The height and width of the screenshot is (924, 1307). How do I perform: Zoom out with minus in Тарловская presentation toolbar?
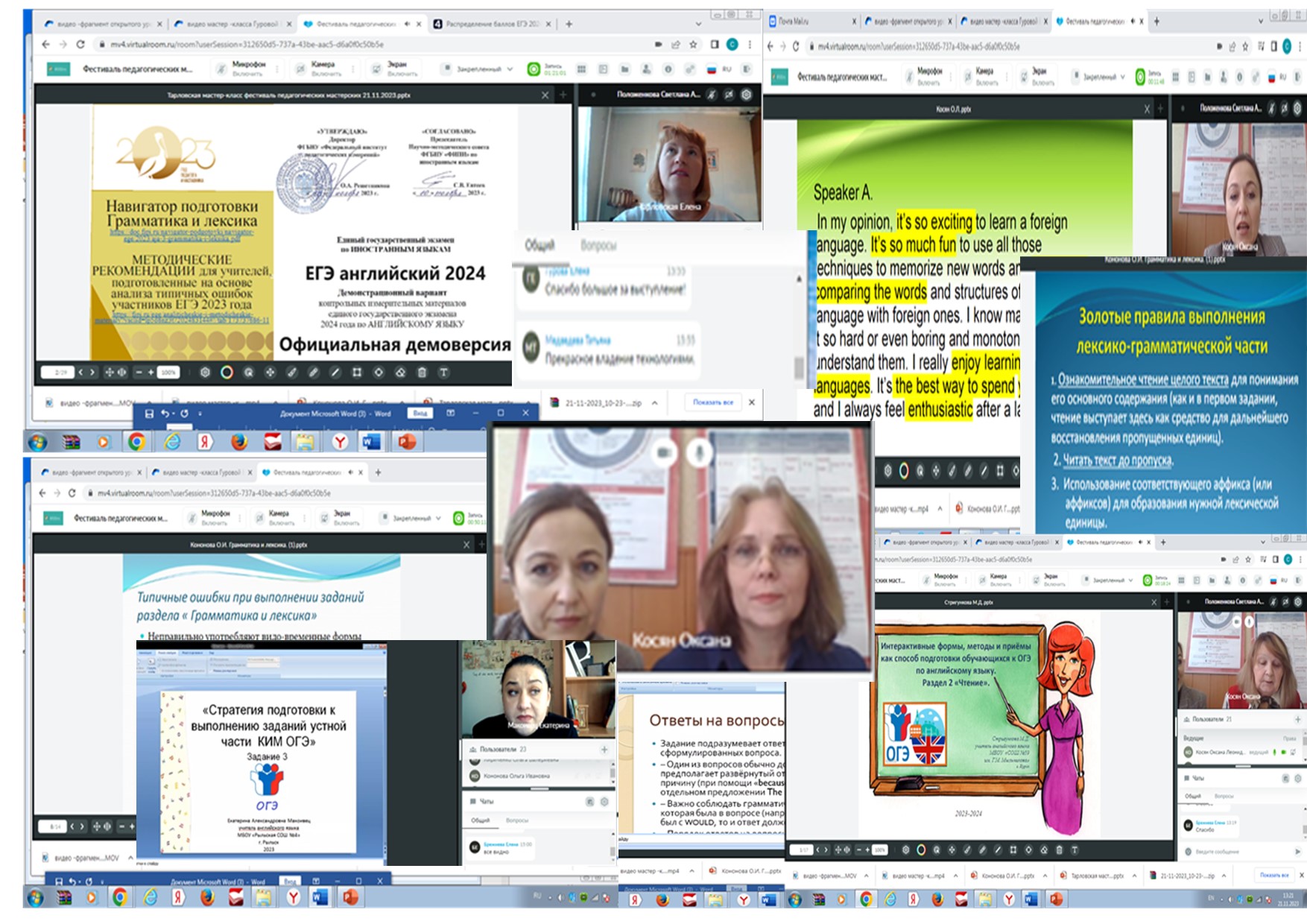pos(139,372)
